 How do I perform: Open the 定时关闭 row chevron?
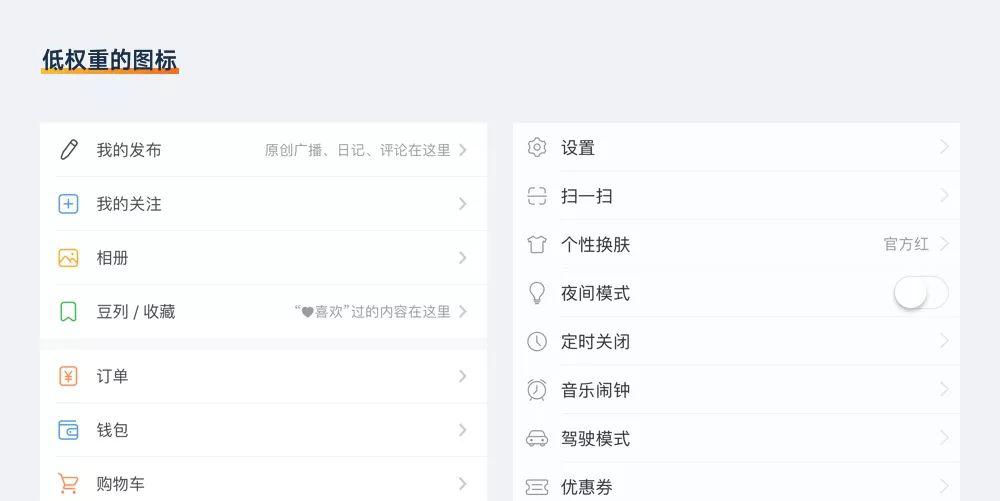pyautogui.click(x=945, y=341)
